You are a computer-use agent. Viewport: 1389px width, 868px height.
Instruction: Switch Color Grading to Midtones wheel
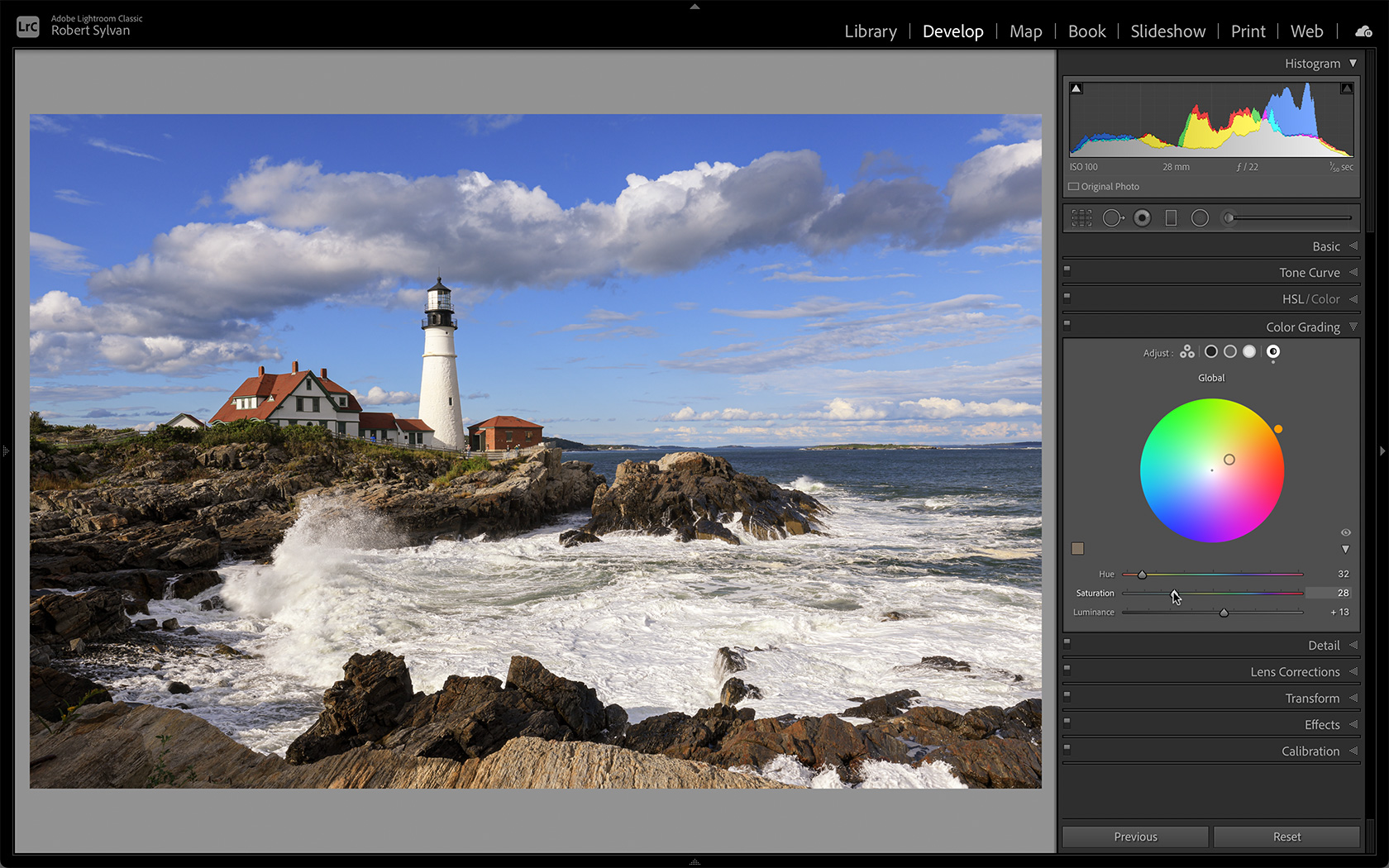[1229, 351]
